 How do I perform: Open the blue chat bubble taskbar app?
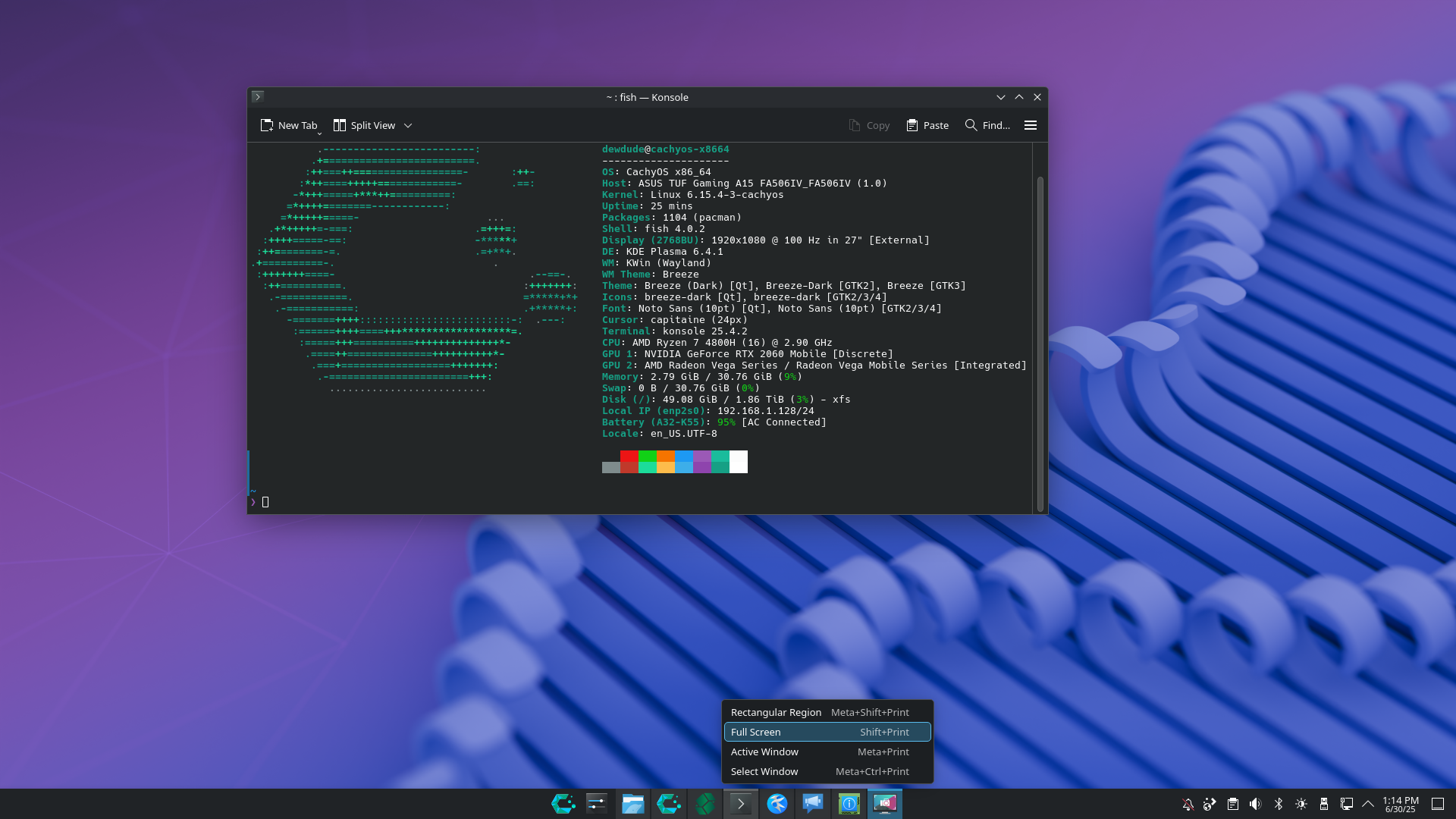813,804
